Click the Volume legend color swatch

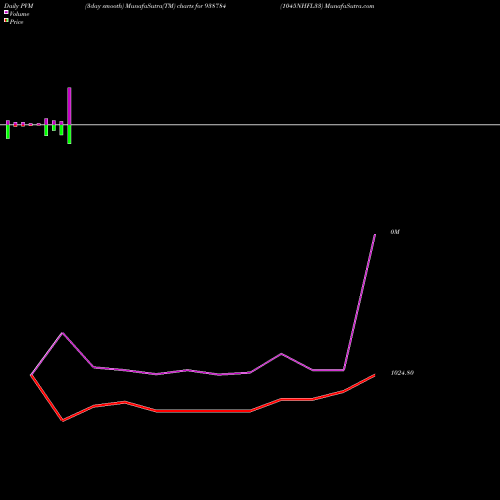tap(6, 12)
